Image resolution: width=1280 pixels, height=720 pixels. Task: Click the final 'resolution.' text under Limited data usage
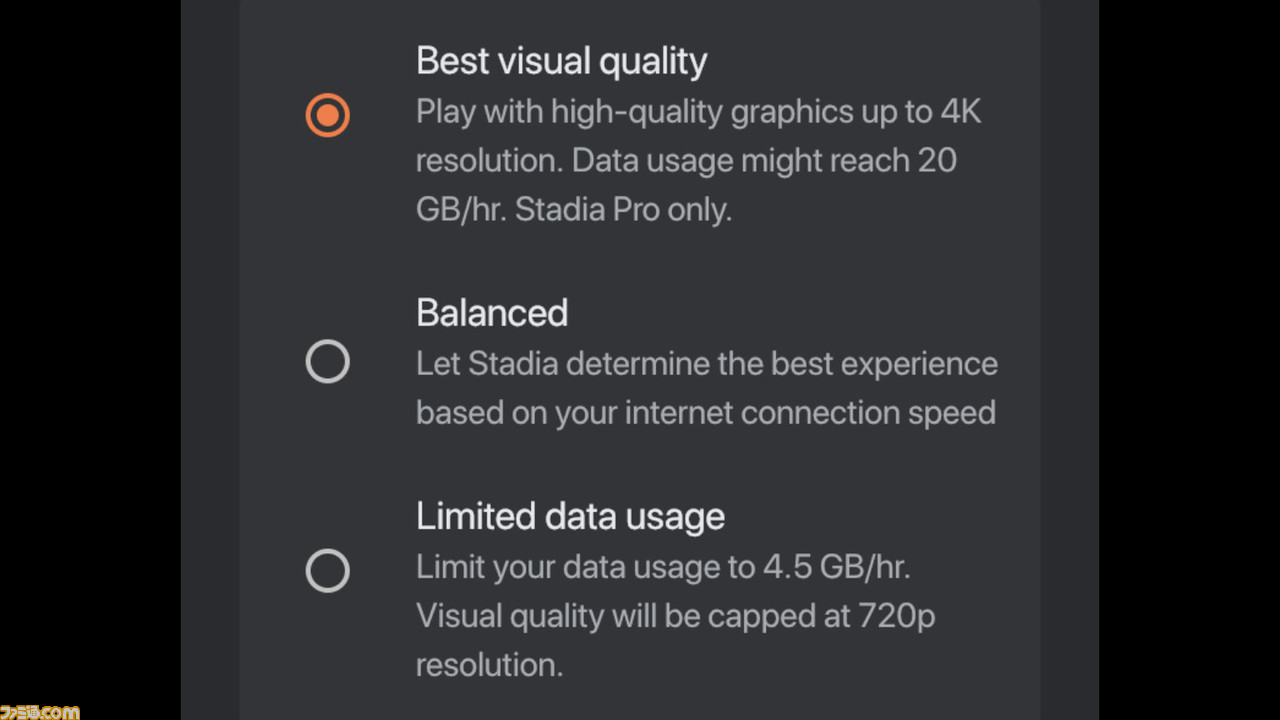pos(489,666)
